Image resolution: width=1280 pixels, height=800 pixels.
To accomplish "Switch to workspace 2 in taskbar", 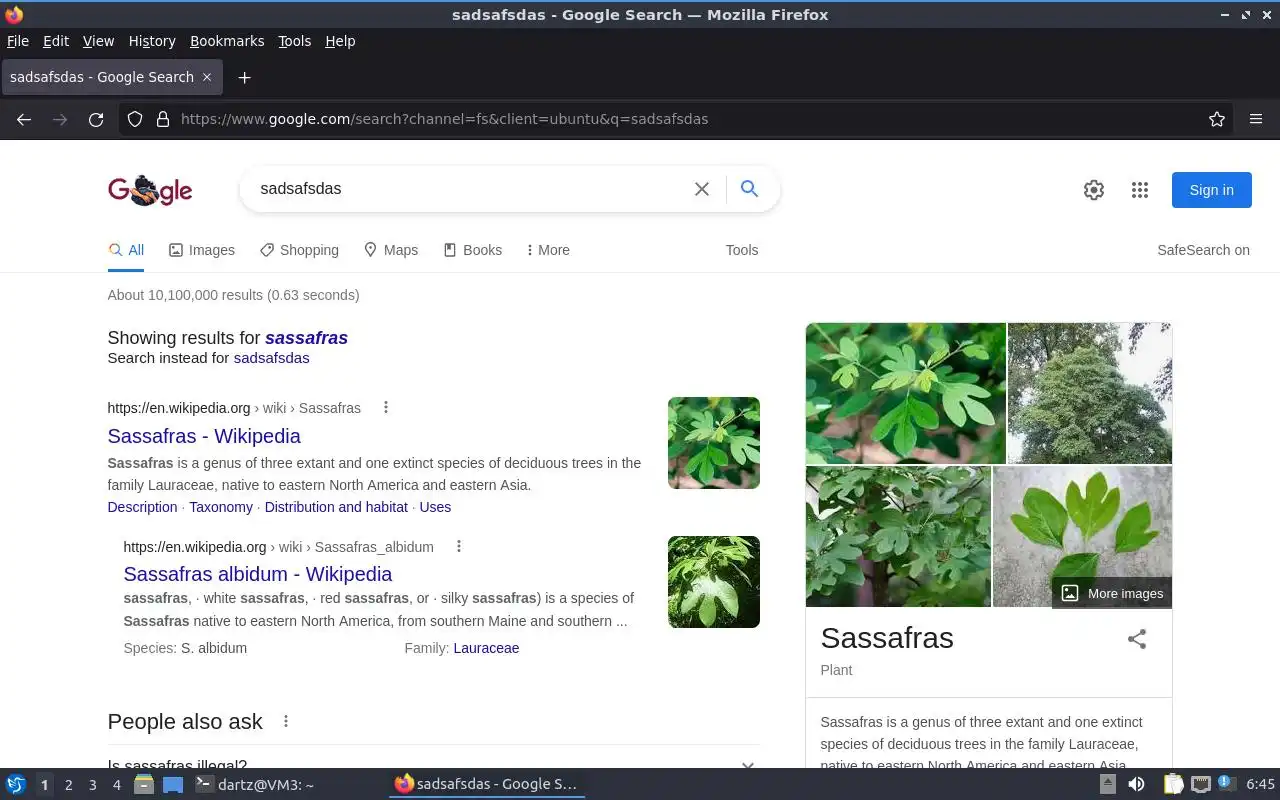I will 68,785.
